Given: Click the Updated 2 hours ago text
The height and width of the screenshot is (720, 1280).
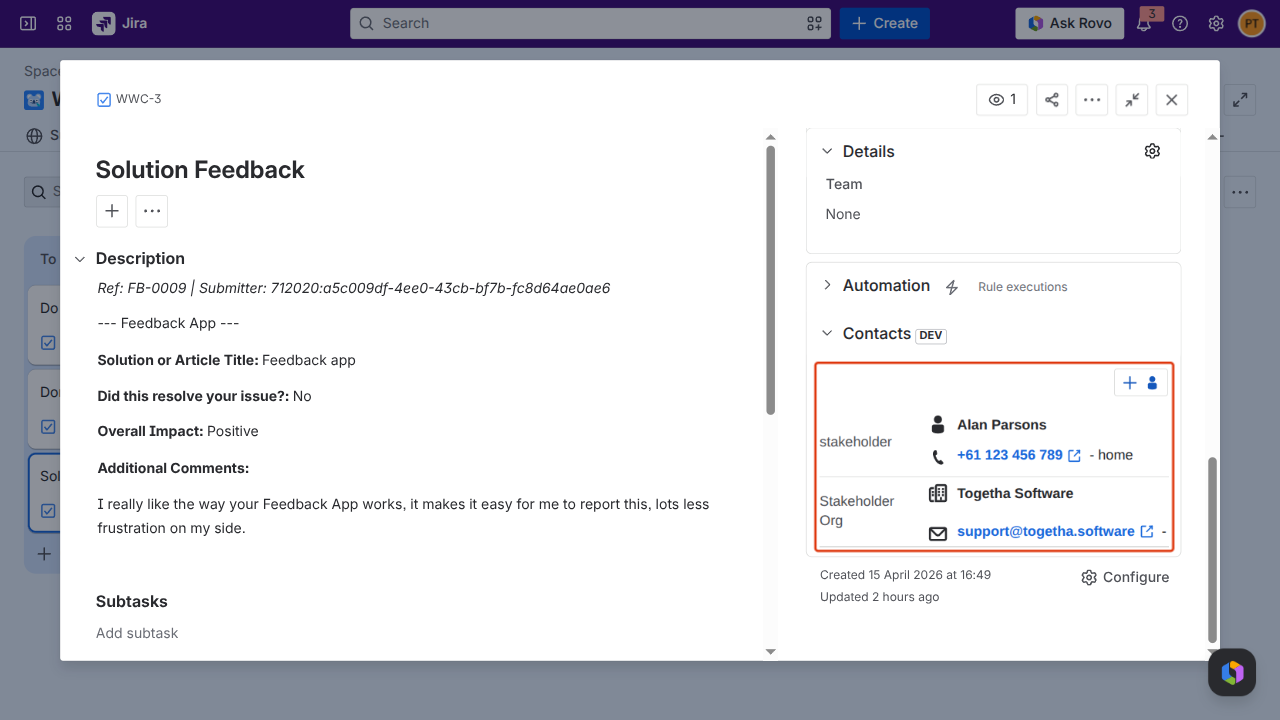Looking at the screenshot, I should coord(879,597).
